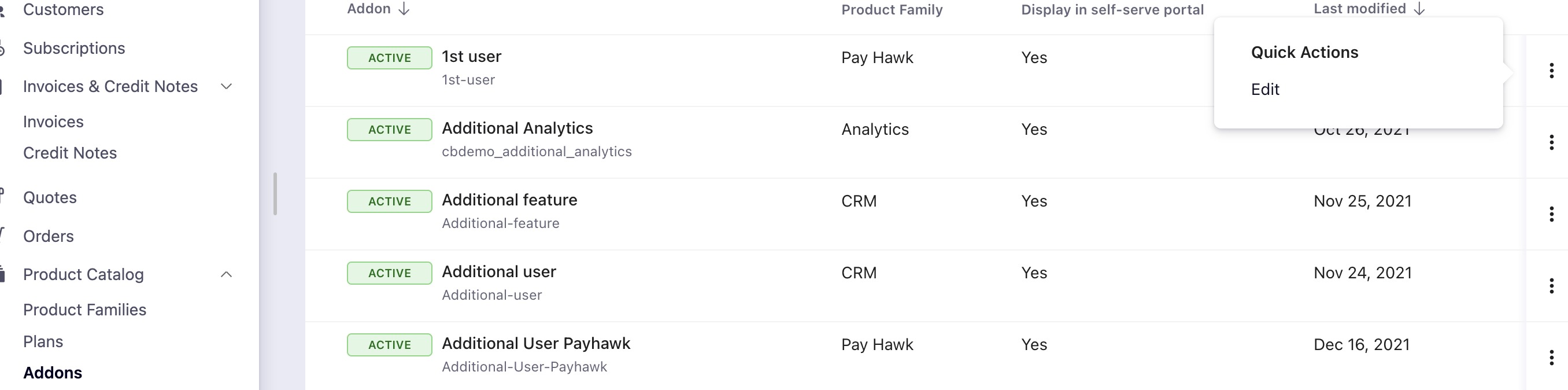Click the sidebar scrollbar handle
Viewport: 1568px width, 390px height.
[x=275, y=194]
